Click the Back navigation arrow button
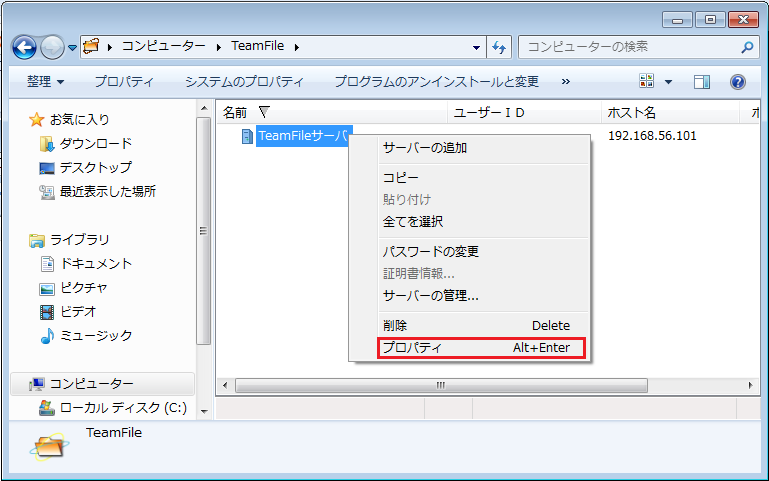 pos(25,47)
